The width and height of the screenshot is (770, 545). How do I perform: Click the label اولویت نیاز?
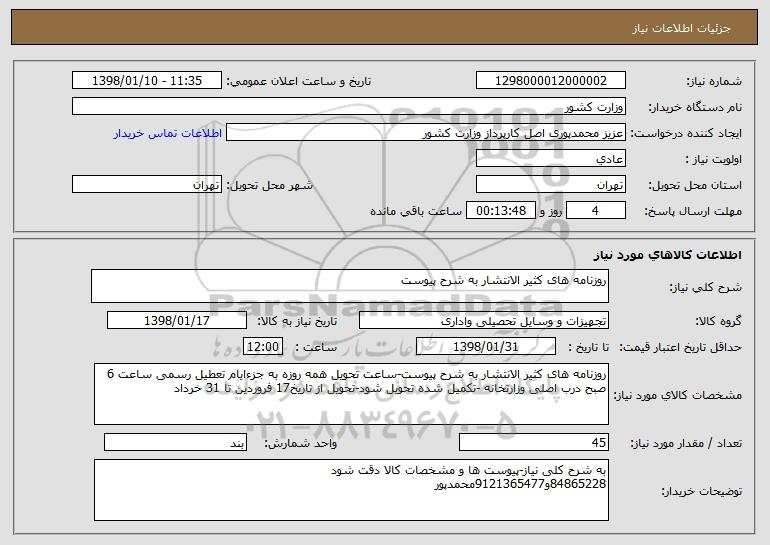click(x=714, y=159)
